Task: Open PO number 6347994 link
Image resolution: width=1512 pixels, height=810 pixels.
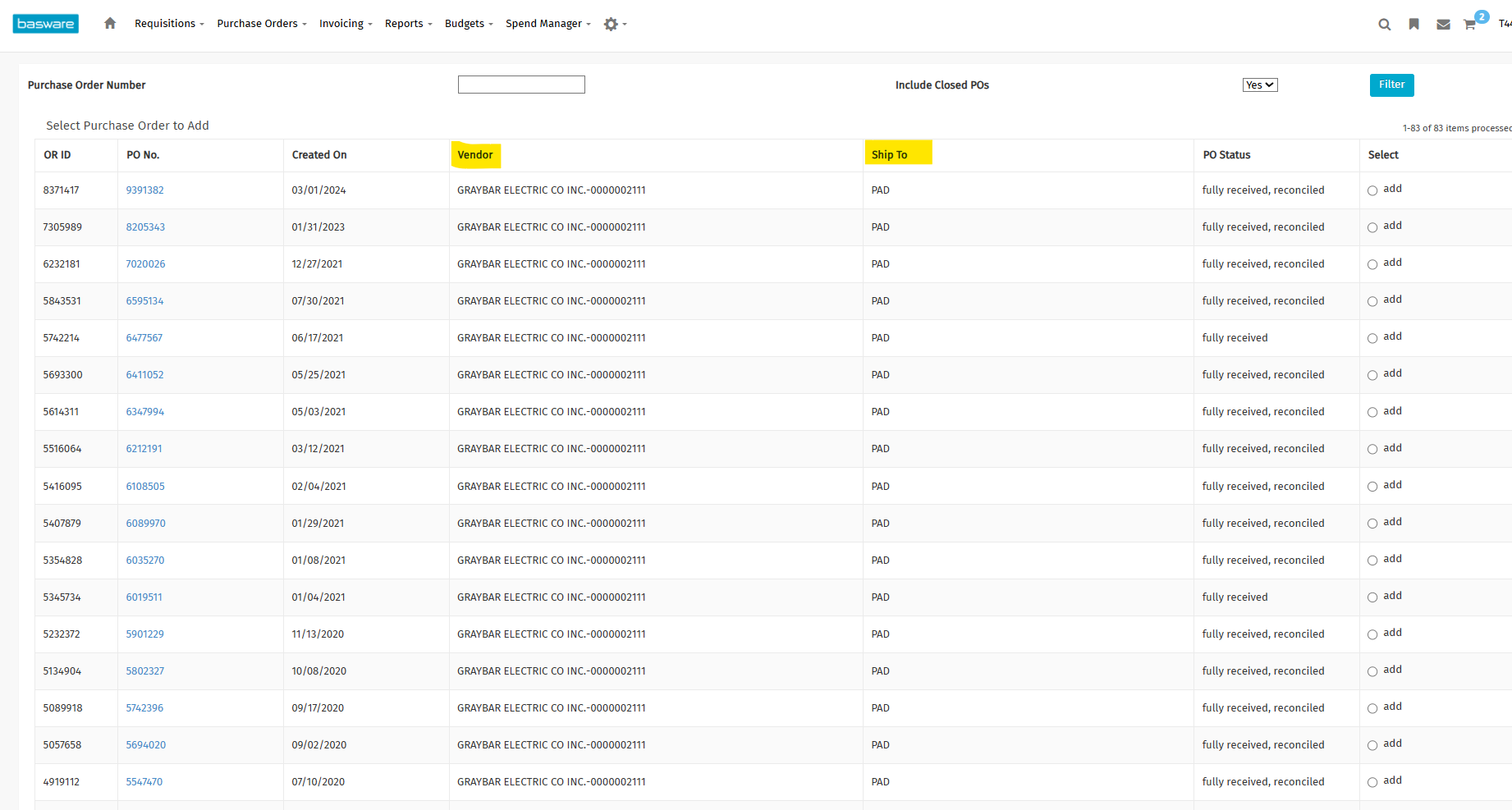Action: [144, 412]
